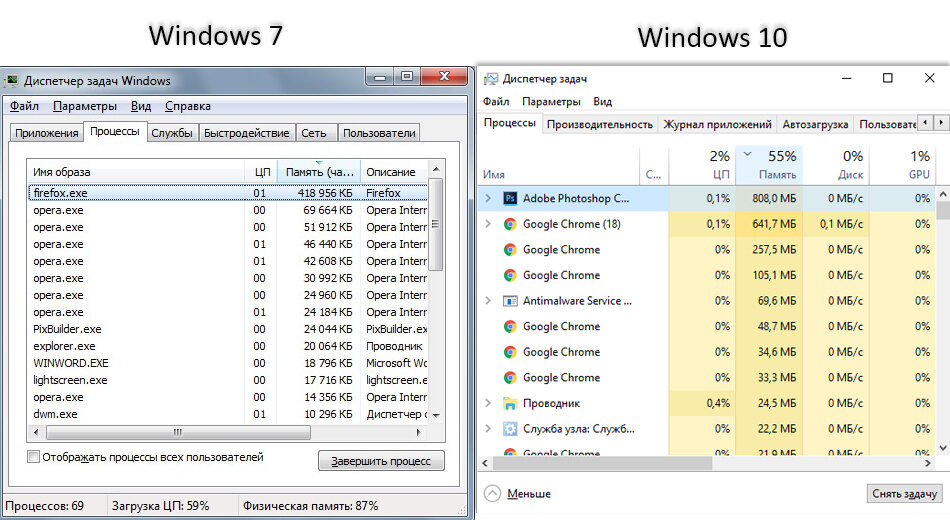
Task: Select the PixBuilder.exe process row
Action: [228, 329]
